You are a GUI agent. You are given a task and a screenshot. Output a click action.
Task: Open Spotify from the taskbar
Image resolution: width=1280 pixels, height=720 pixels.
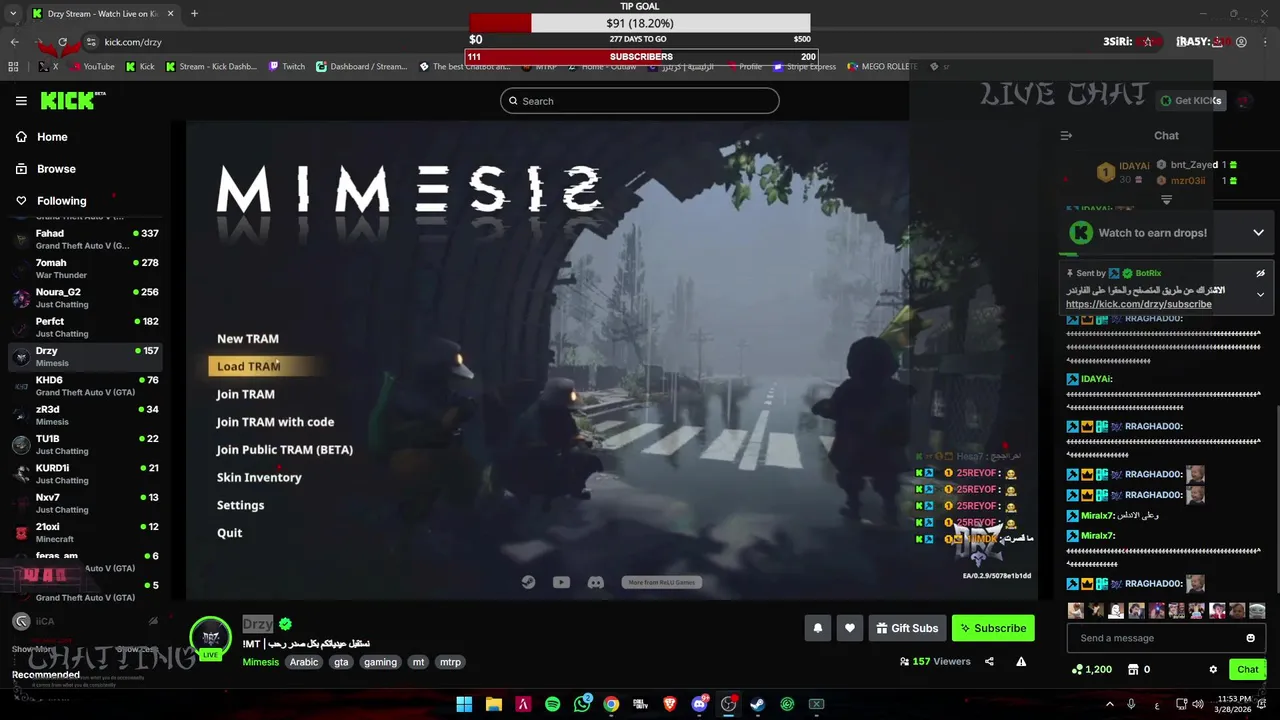coord(552,704)
